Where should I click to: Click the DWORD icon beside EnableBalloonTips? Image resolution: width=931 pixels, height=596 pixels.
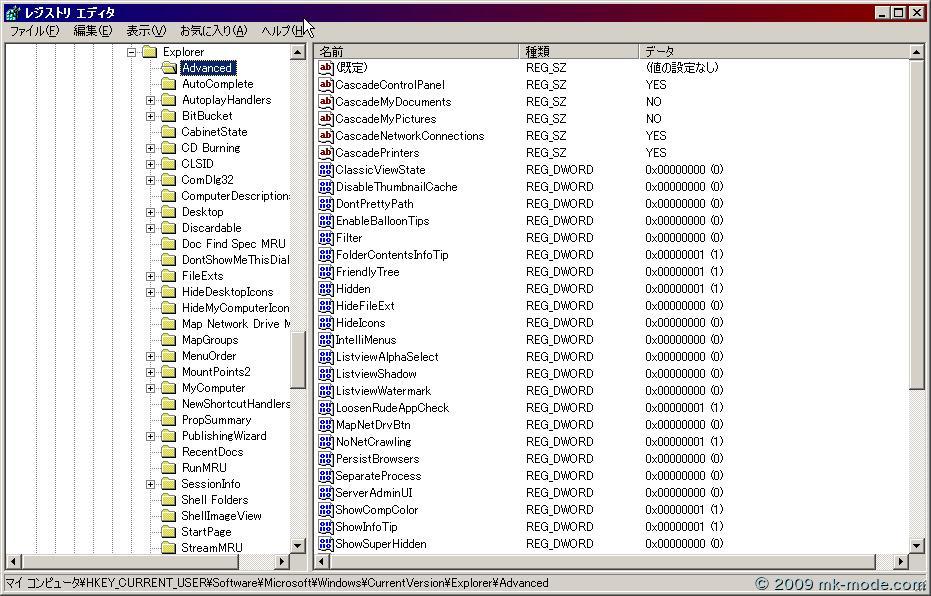point(326,221)
